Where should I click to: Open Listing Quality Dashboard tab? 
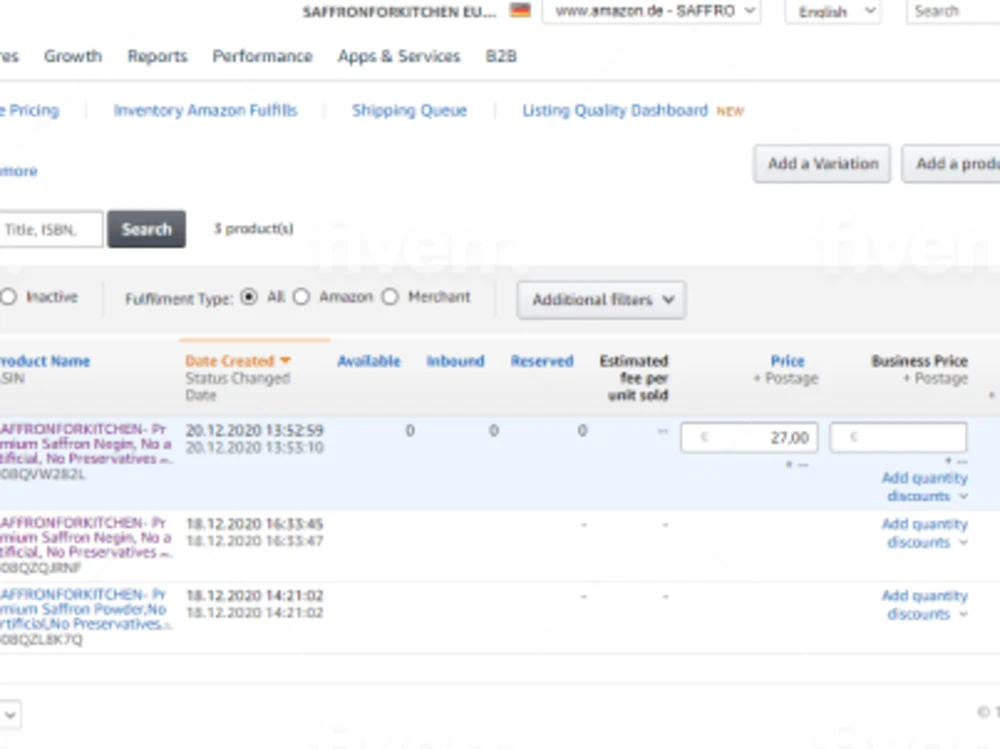point(615,110)
